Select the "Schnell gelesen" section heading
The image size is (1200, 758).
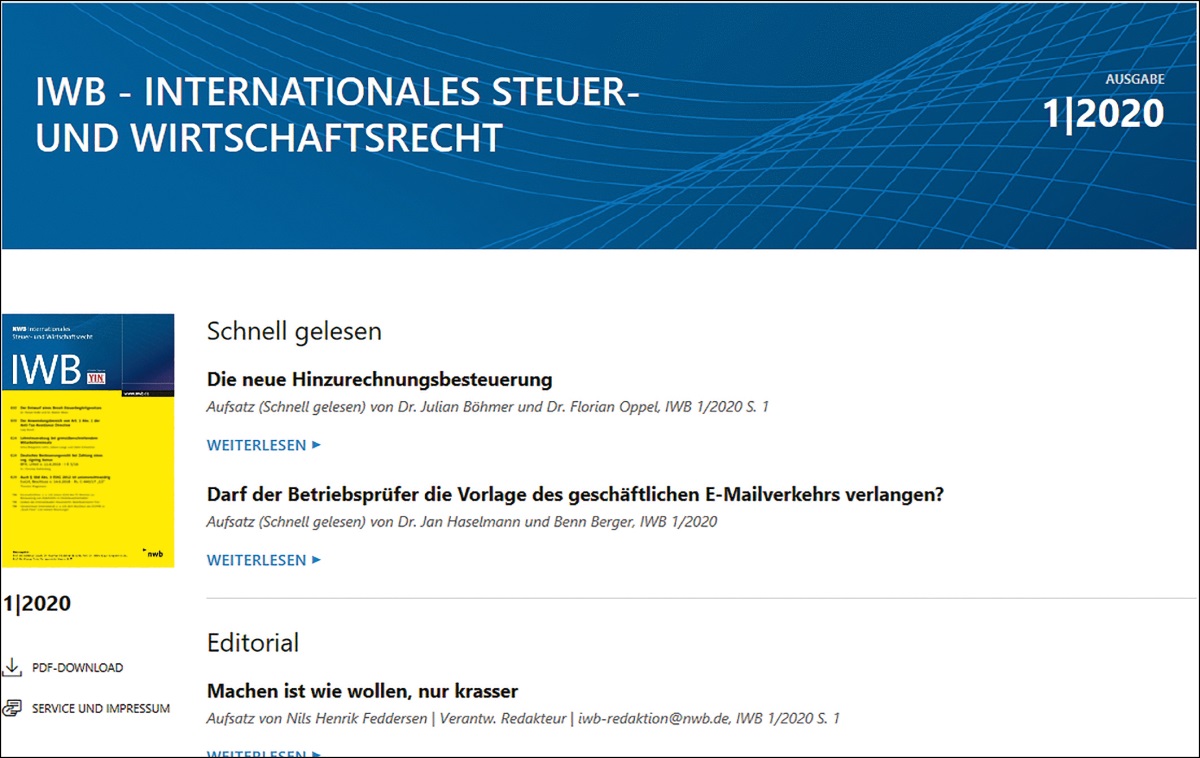coord(294,331)
